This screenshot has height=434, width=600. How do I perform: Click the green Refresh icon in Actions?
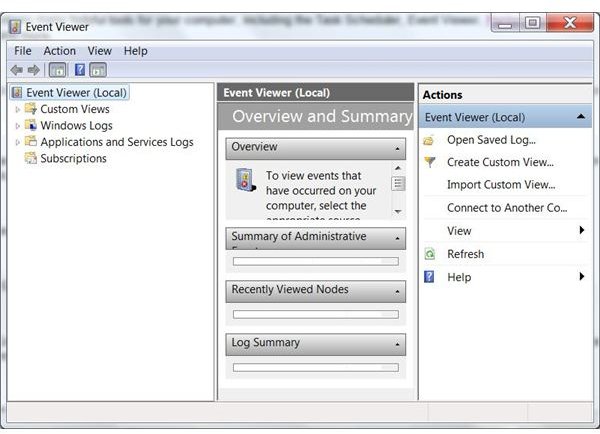430,254
